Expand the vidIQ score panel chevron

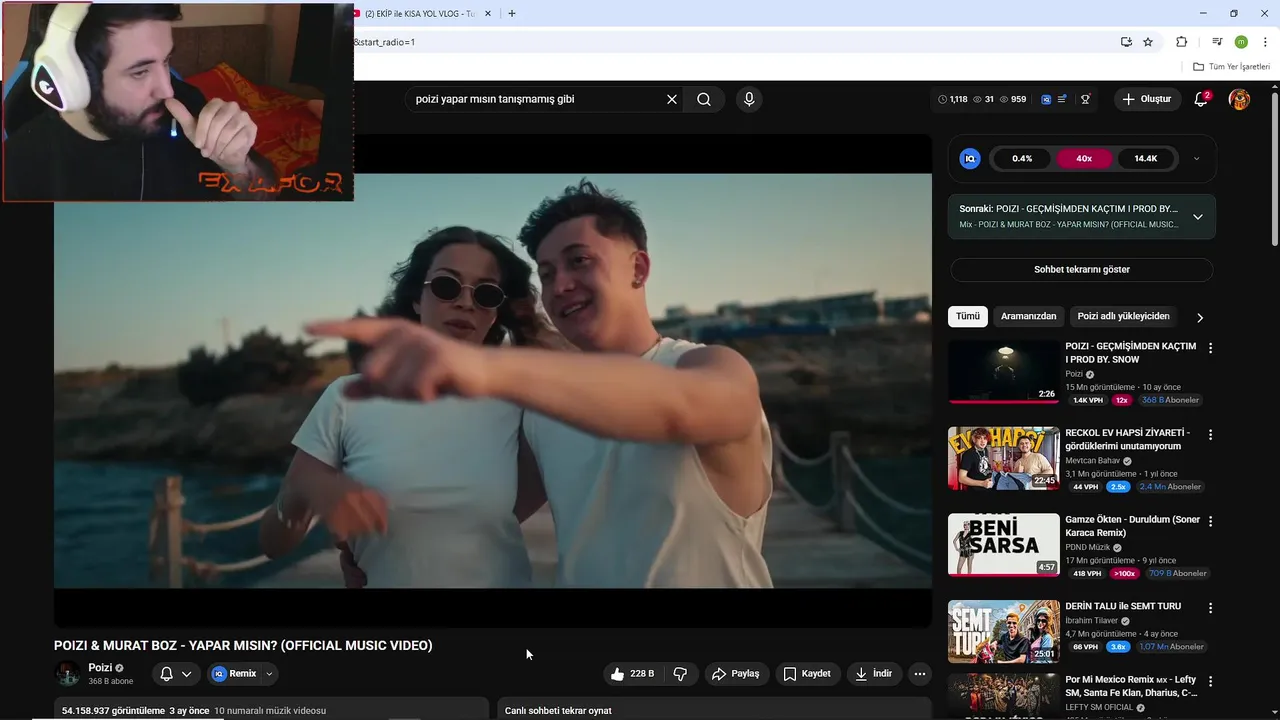[1196, 158]
